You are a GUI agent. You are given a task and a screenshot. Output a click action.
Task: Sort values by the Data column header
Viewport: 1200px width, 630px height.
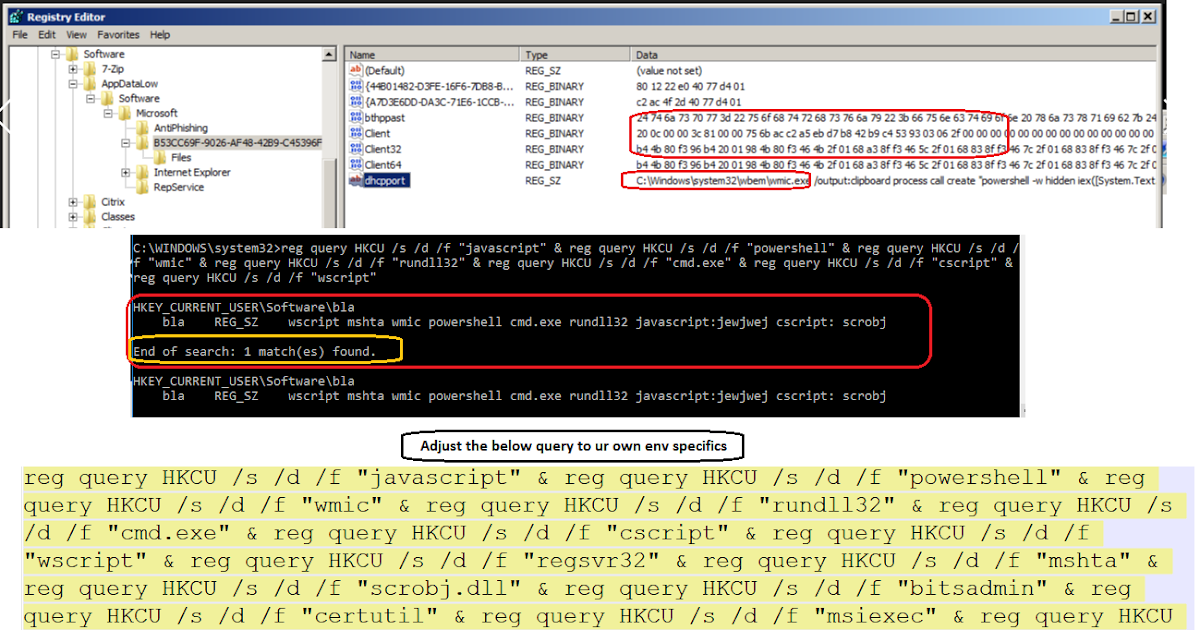[x=895, y=55]
